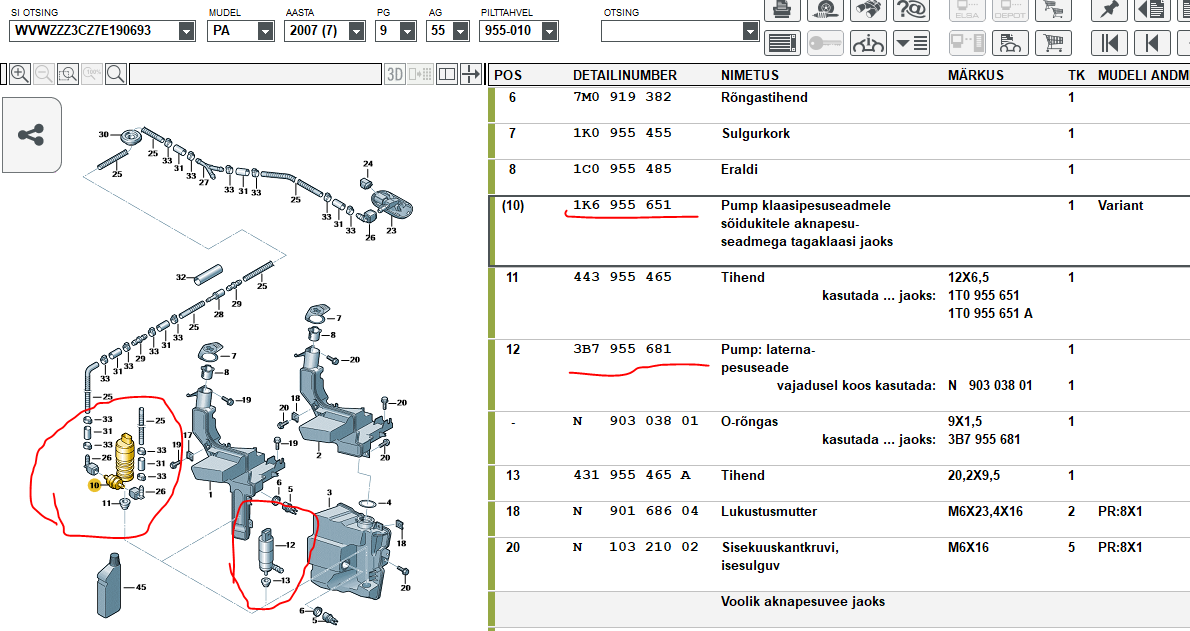Select the zoom-to-region magnifier tool
The image size is (1190, 631).
67,74
